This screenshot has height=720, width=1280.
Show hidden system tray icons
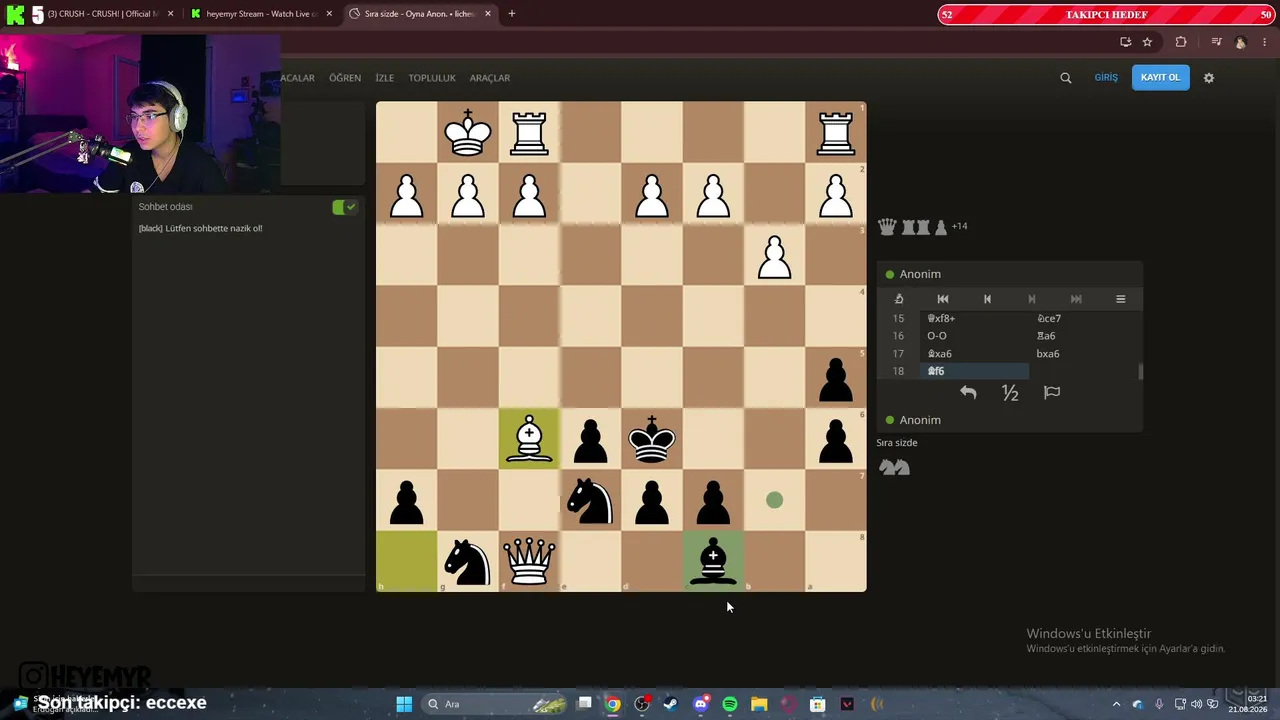1117,704
